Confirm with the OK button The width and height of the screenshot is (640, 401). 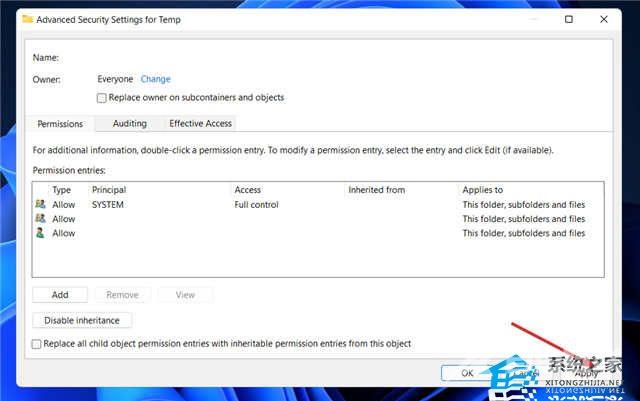[467, 372]
